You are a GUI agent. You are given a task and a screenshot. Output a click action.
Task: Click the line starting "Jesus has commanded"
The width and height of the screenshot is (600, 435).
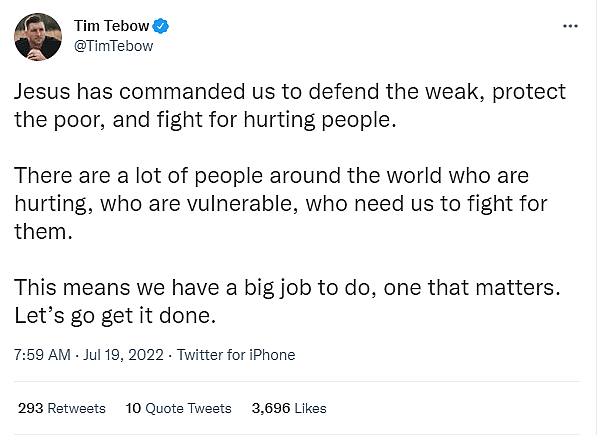289,92
